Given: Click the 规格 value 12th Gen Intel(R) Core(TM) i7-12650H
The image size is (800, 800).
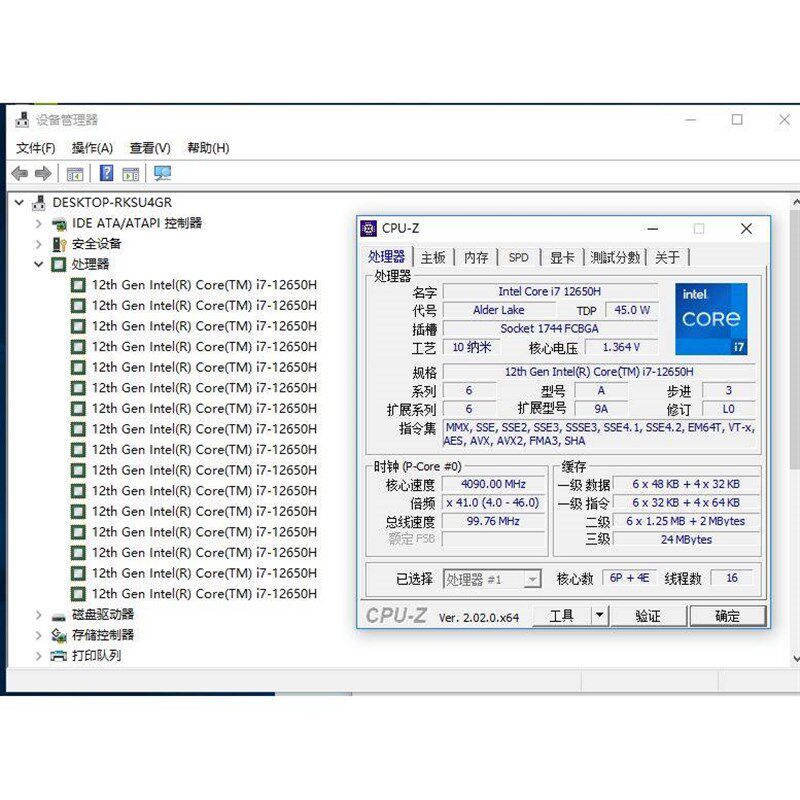Looking at the screenshot, I should [x=599, y=371].
